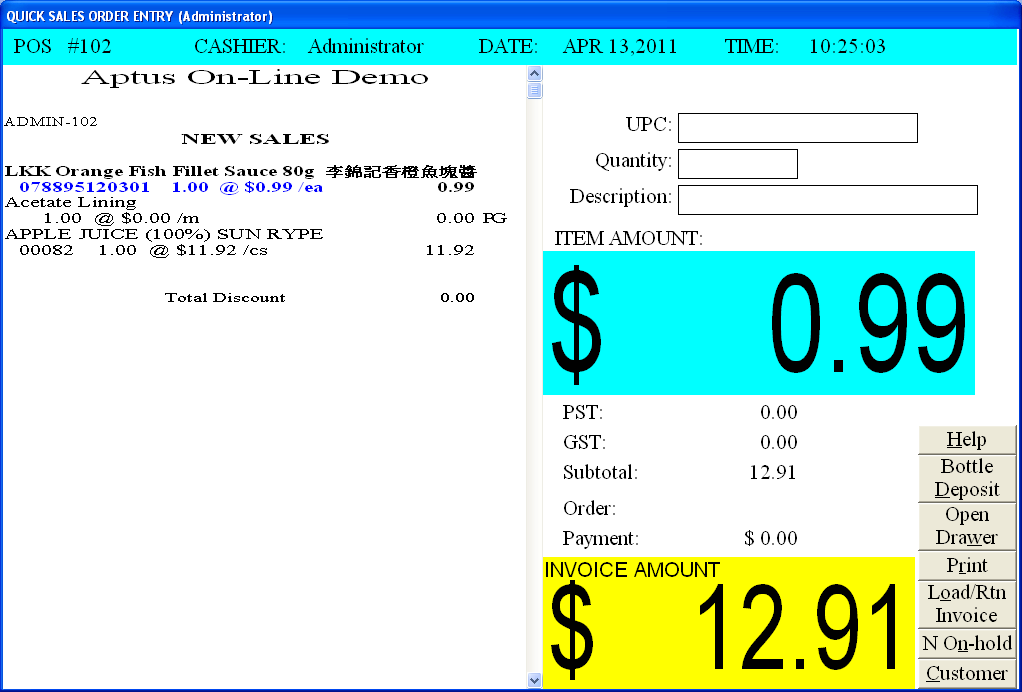The width and height of the screenshot is (1022, 692).
Task: Click the N On-hold button
Action: (x=966, y=644)
